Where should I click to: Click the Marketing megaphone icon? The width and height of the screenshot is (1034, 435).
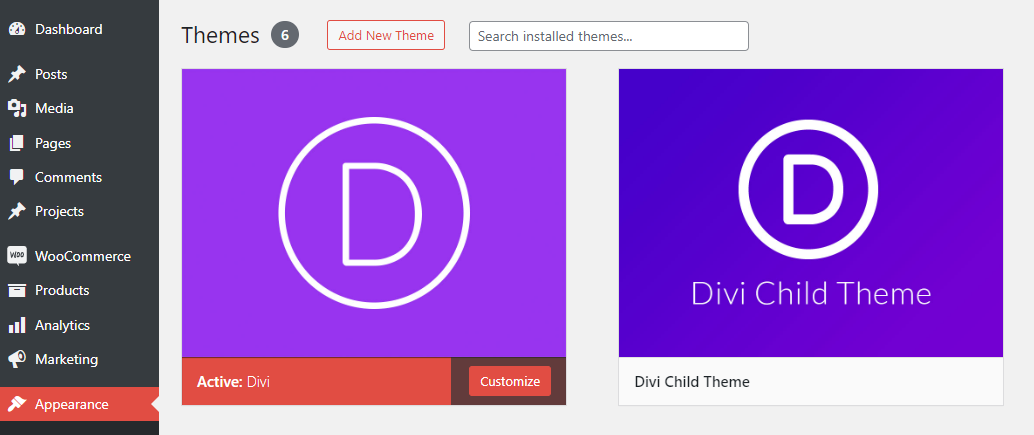(x=16, y=360)
